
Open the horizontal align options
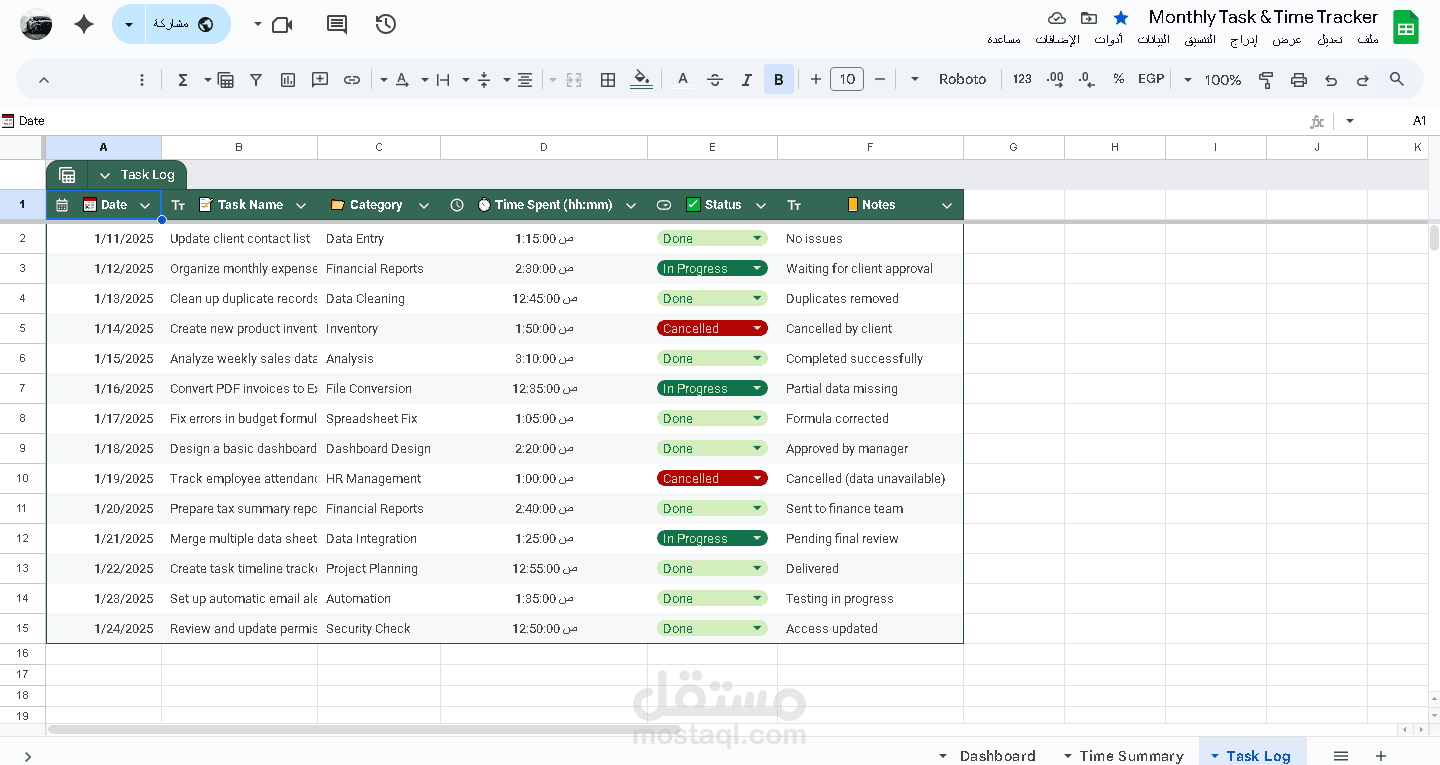tap(524, 80)
